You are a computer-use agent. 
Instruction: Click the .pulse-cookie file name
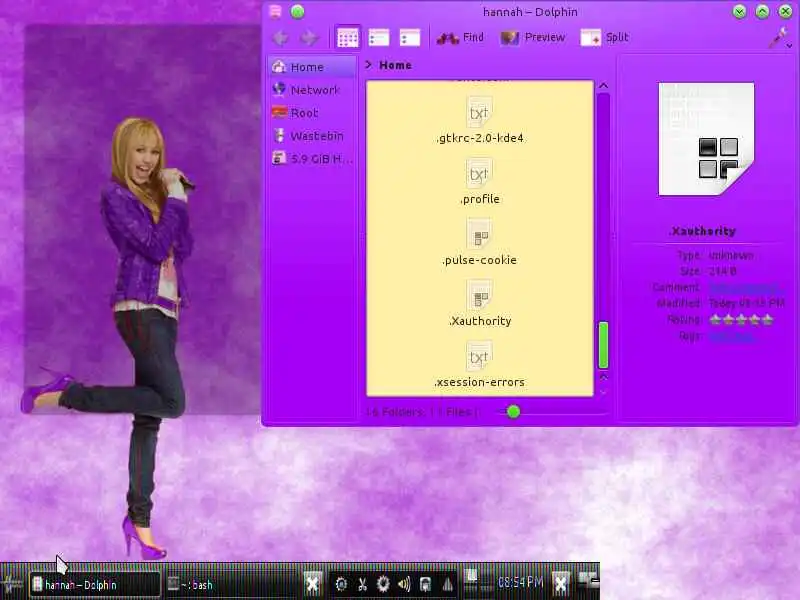pyautogui.click(x=480, y=260)
